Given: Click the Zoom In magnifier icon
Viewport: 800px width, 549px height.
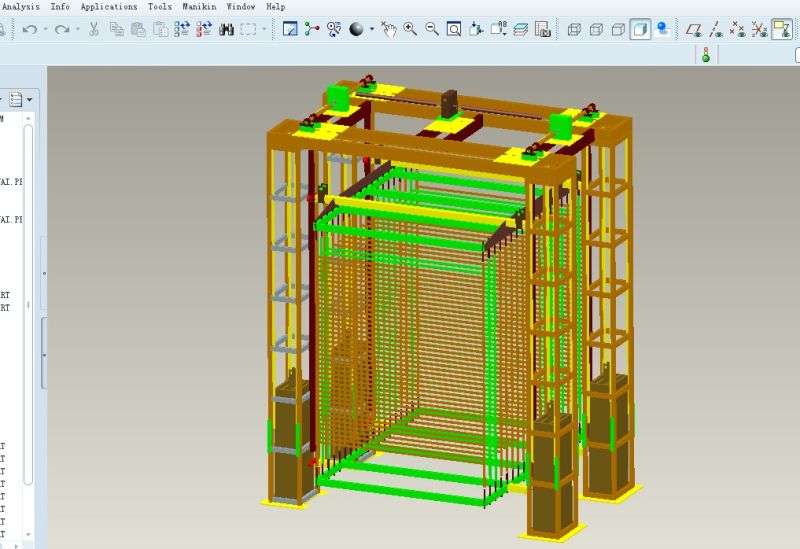Looking at the screenshot, I should click(x=410, y=29).
